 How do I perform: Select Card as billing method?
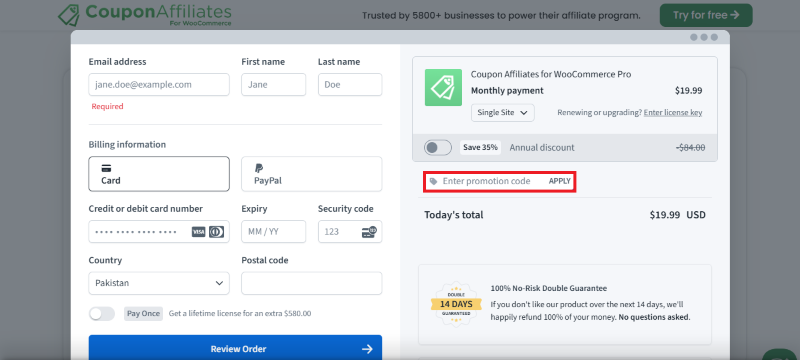point(159,174)
